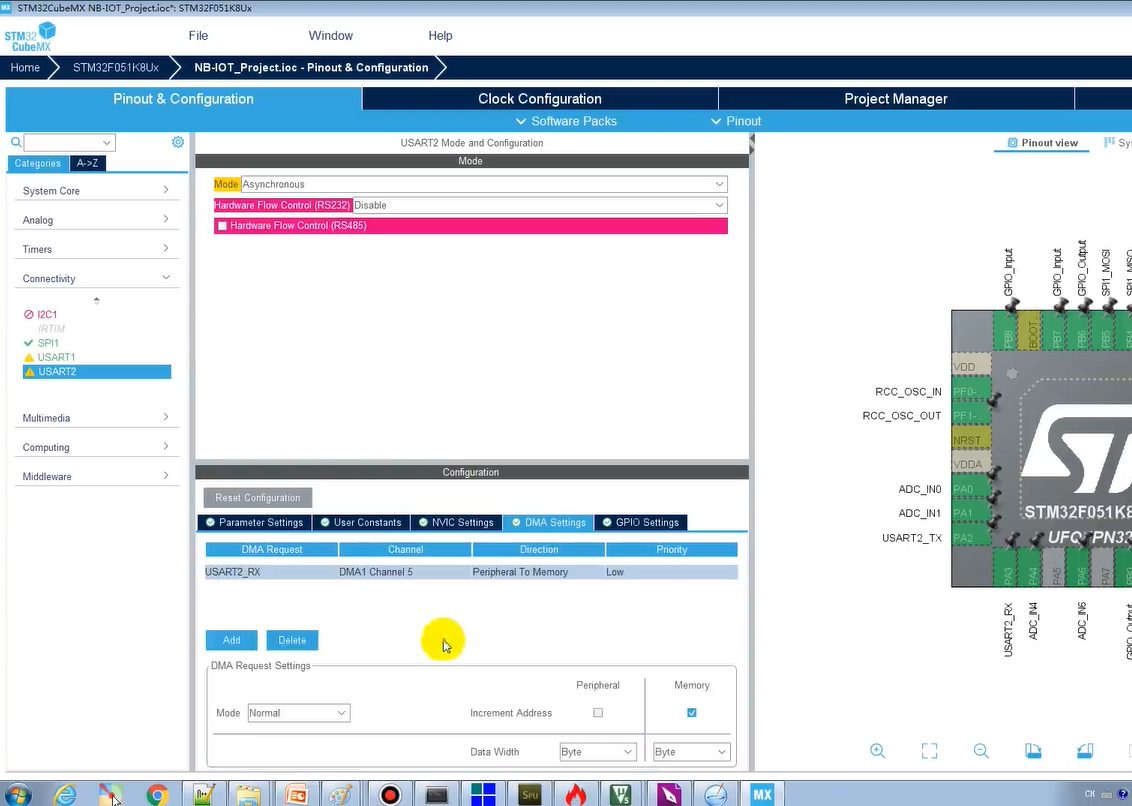The image size is (1132, 806).
Task: Click pin PA3 on the chip
Action: (x=1008, y=567)
